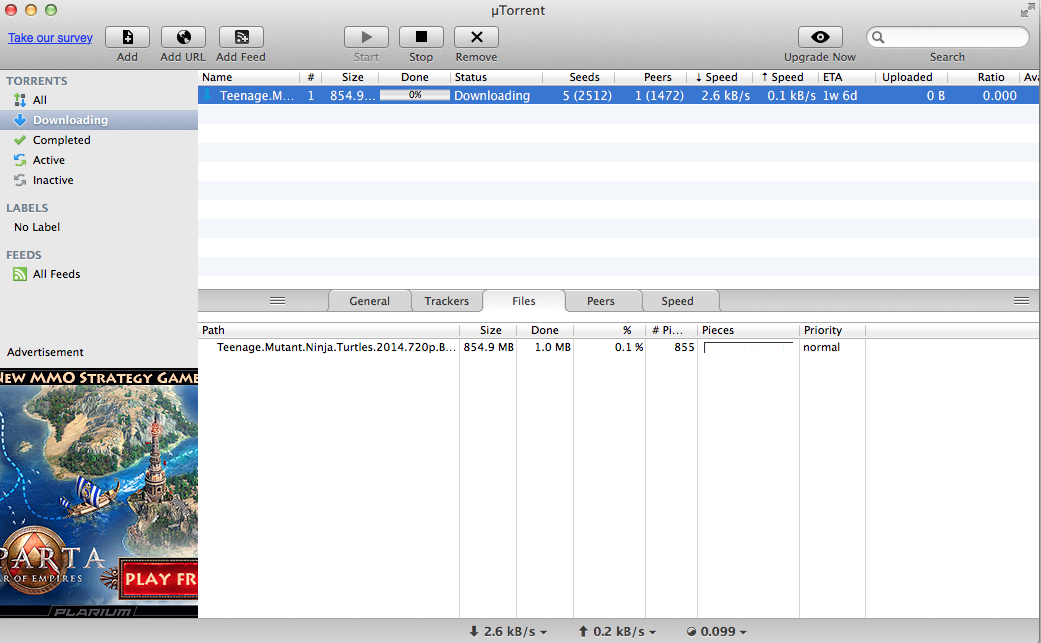This screenshot has width=1041, height=643.
Task: Open the Peers tab
Action: pos(601,301)
